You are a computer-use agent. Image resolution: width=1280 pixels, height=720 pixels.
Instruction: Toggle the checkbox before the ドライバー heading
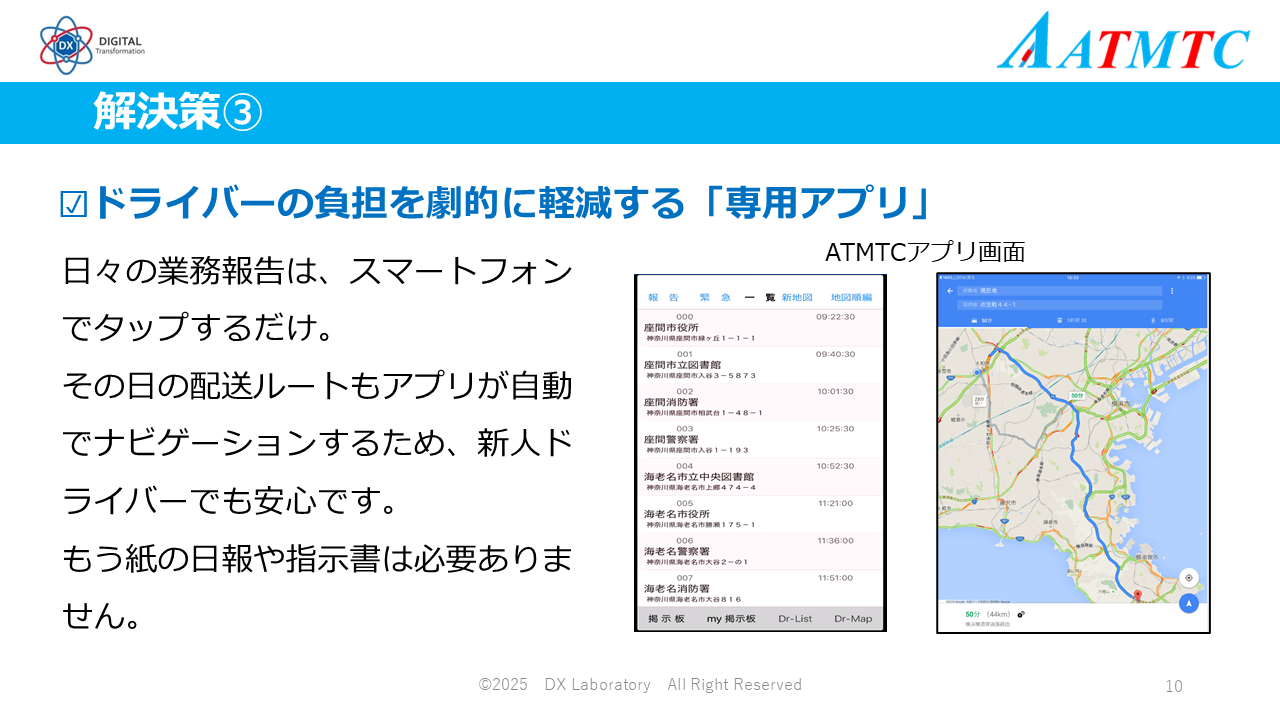[74, 204]
